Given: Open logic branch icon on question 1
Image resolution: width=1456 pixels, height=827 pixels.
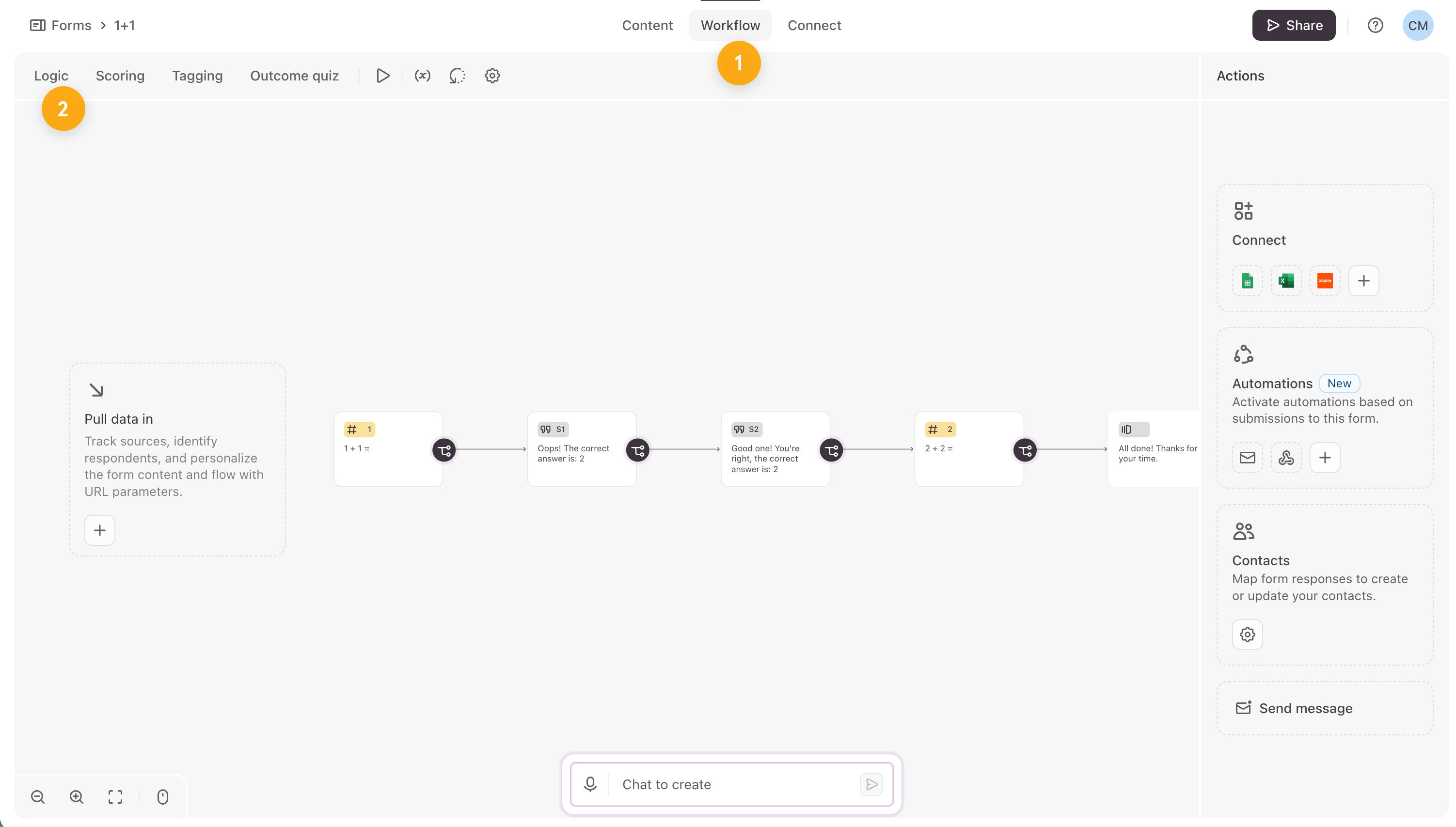Looking at the screenshot, I should click(x=444, y=450).
